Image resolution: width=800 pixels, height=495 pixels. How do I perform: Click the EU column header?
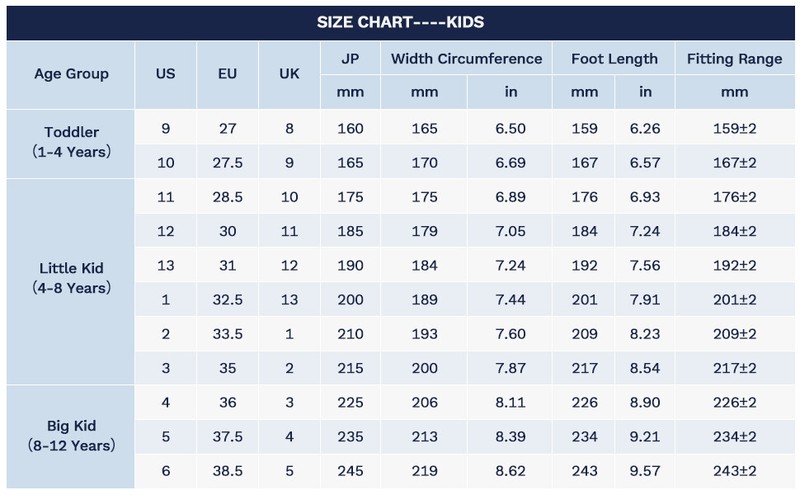(x=228, y=74)
